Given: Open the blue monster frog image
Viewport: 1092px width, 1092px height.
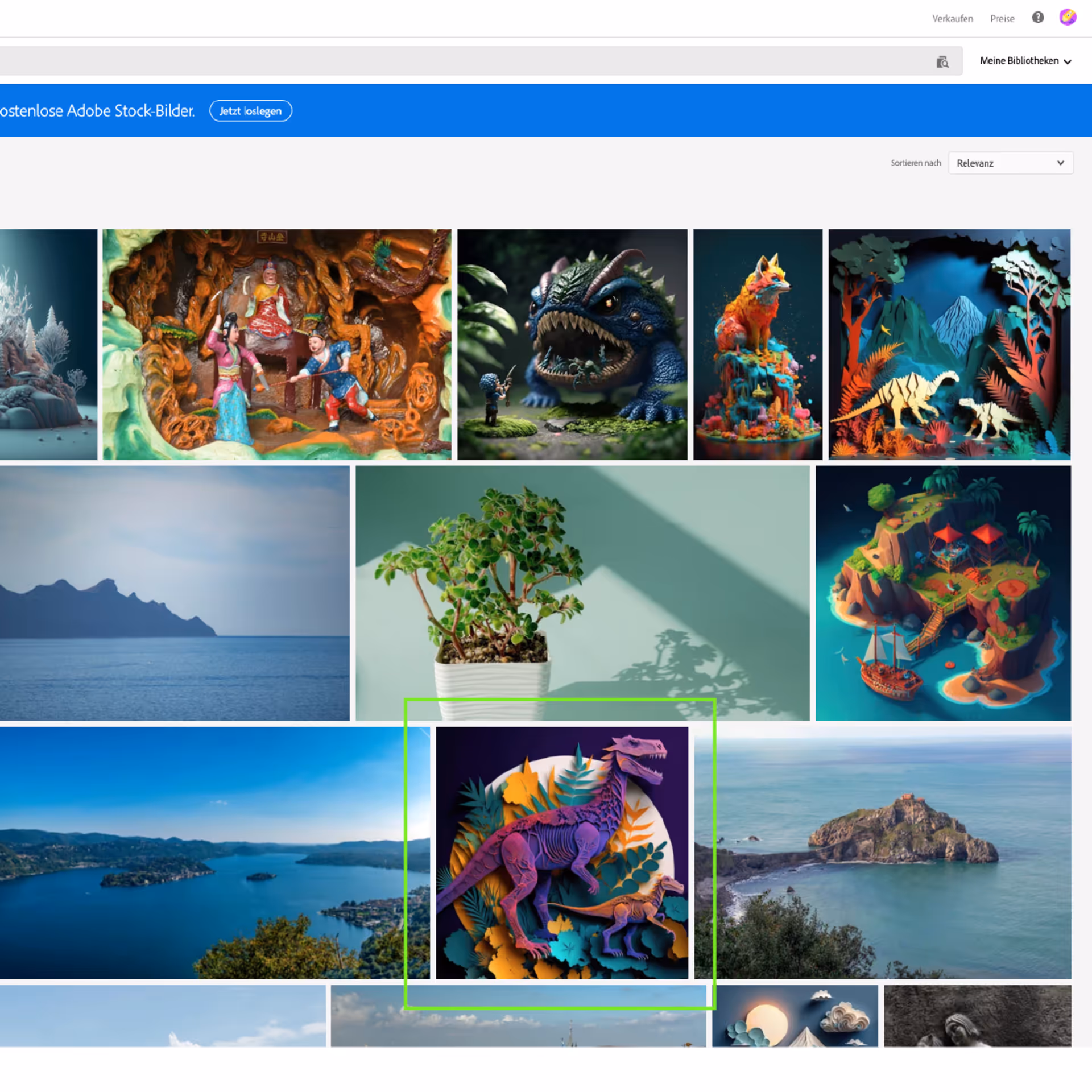Looking at the screenshot, I should coord(572,344).
